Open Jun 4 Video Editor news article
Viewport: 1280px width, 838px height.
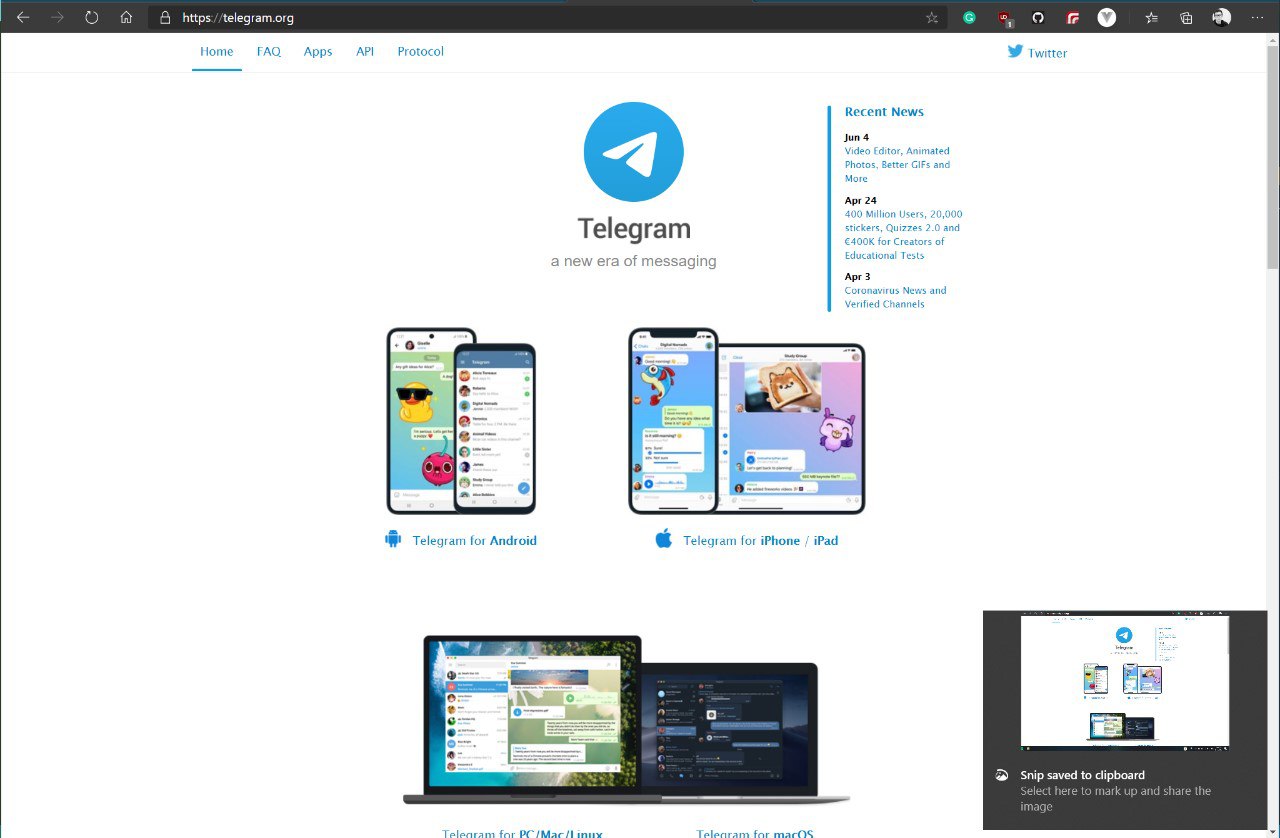point(898,165)
